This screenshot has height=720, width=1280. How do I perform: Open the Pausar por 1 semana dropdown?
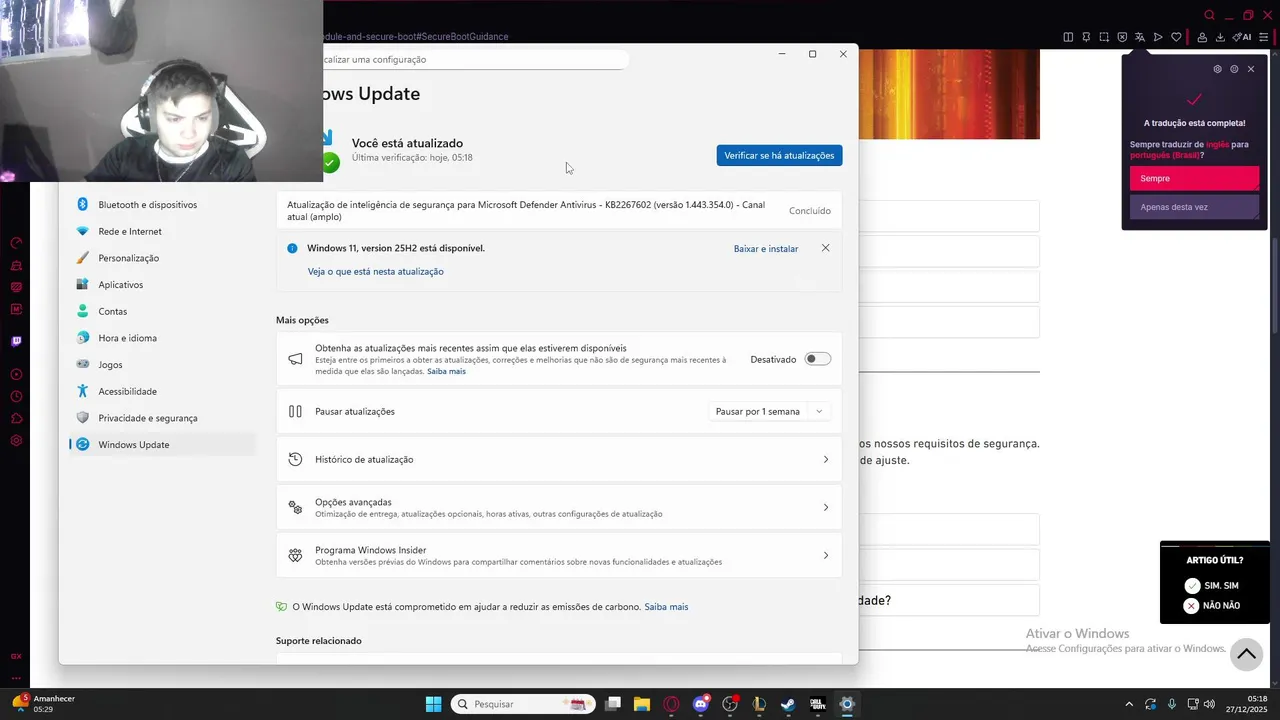click(x=769, y=411)
